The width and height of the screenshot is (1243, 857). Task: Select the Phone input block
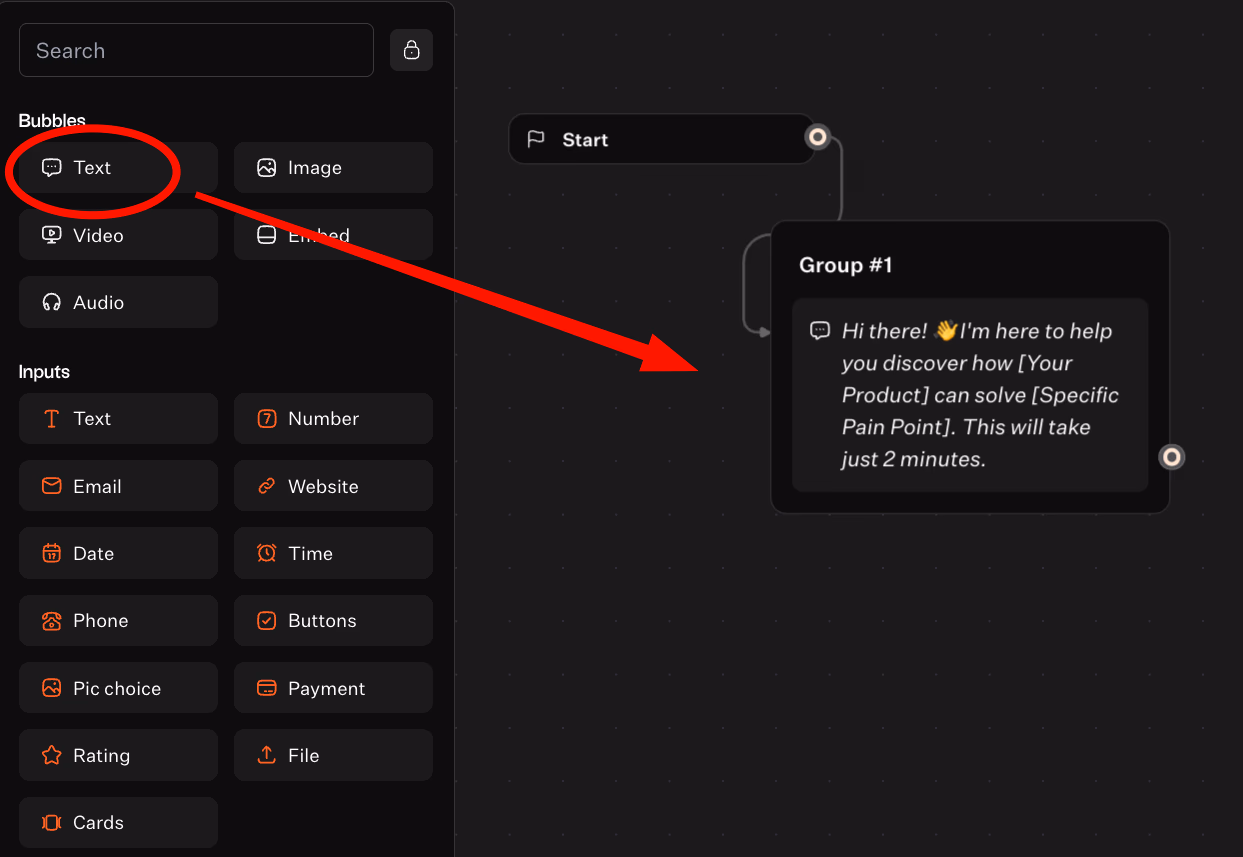click(118, 620)
